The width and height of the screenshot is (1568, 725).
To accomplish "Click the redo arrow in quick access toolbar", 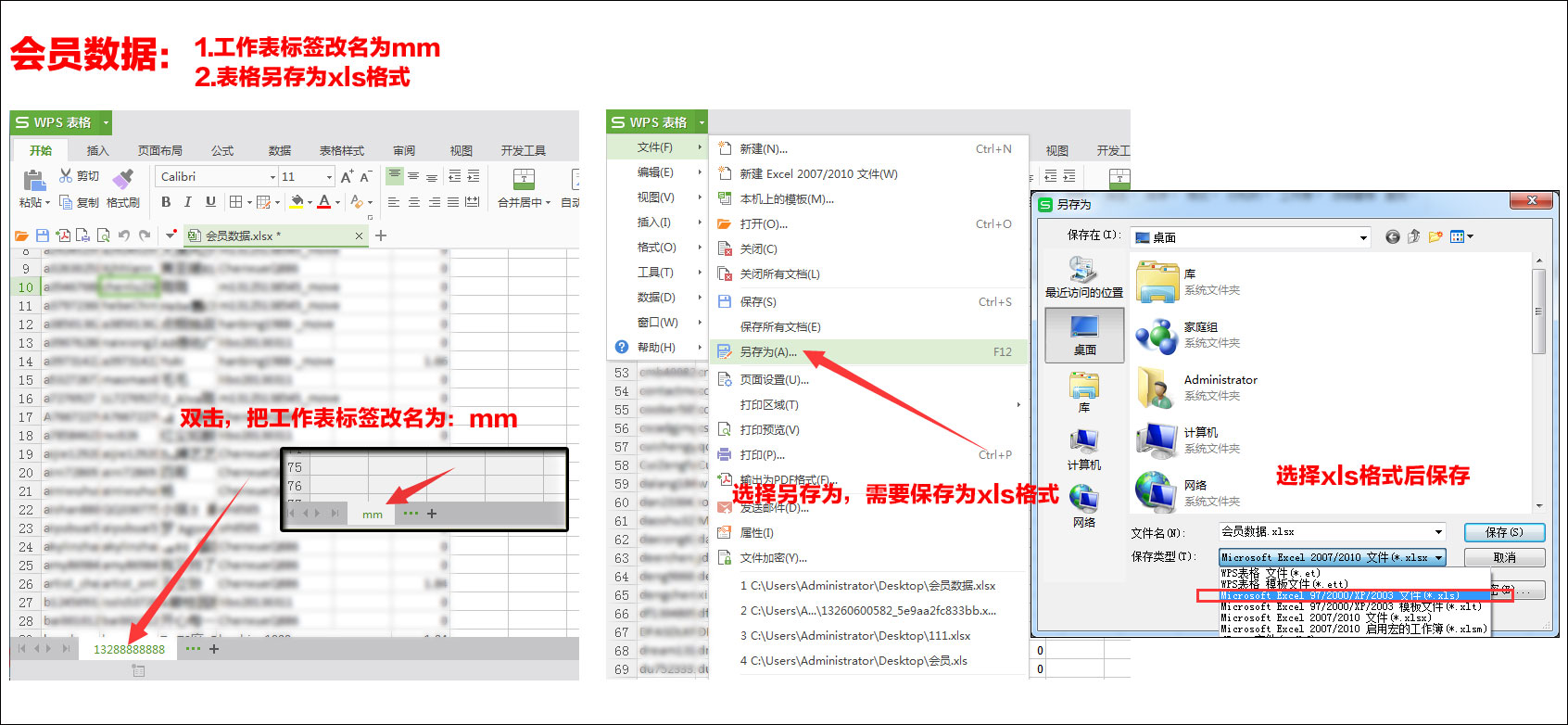I will (145, 235).
